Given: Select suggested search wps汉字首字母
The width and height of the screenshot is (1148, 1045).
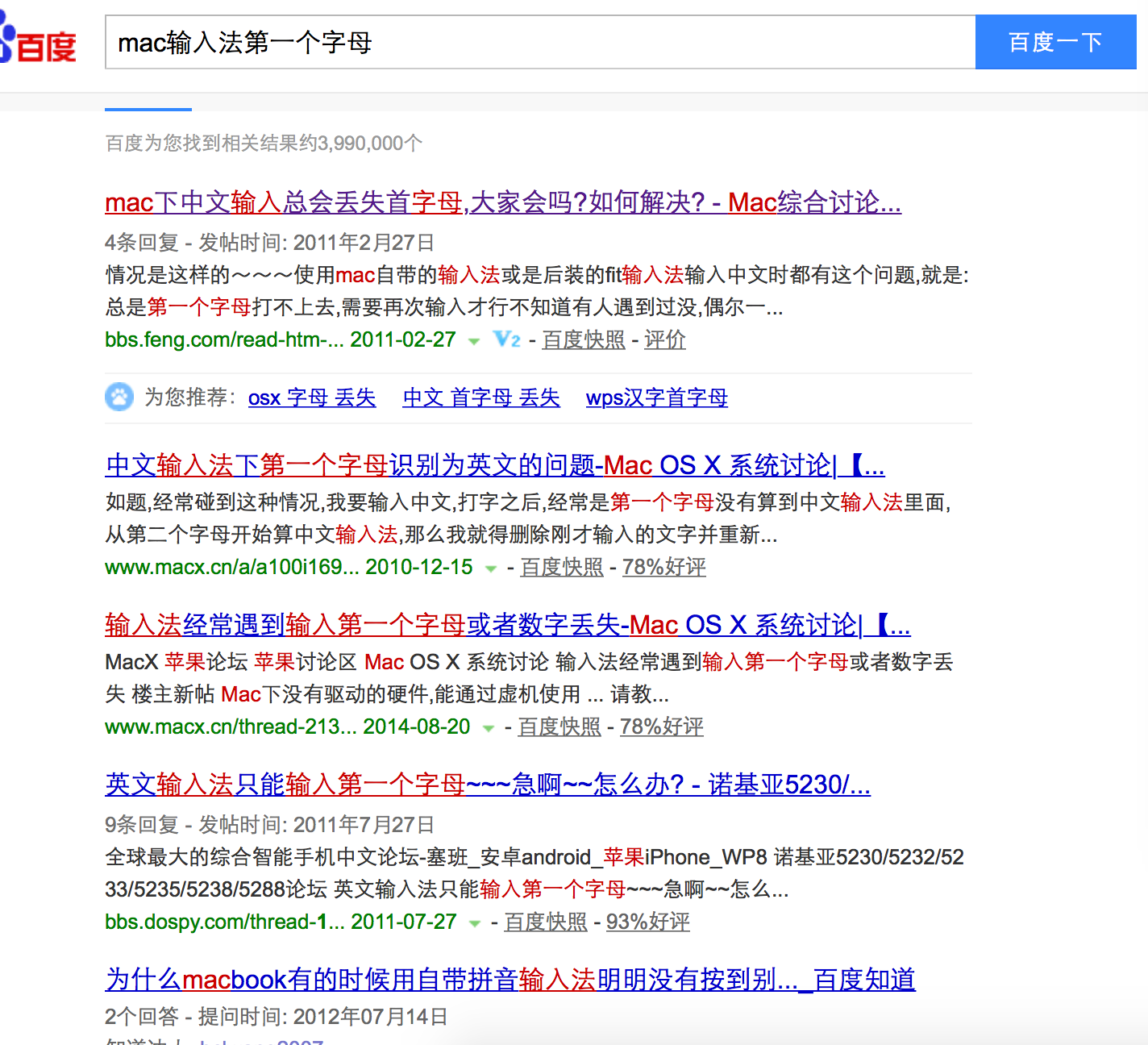Looking at the screenshot, I should (x=656, y=398).
